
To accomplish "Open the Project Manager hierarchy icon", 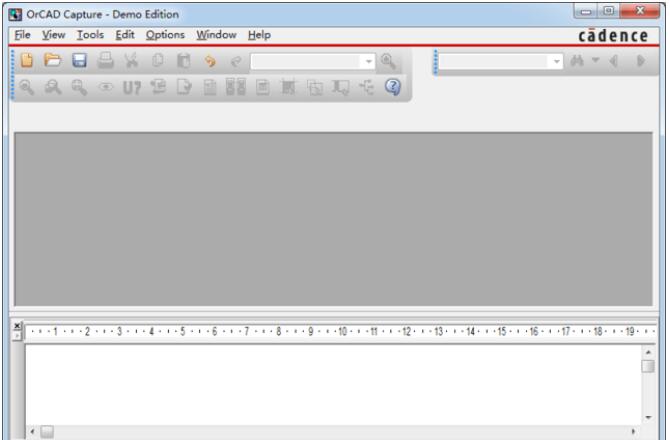I will coord(367,87).
